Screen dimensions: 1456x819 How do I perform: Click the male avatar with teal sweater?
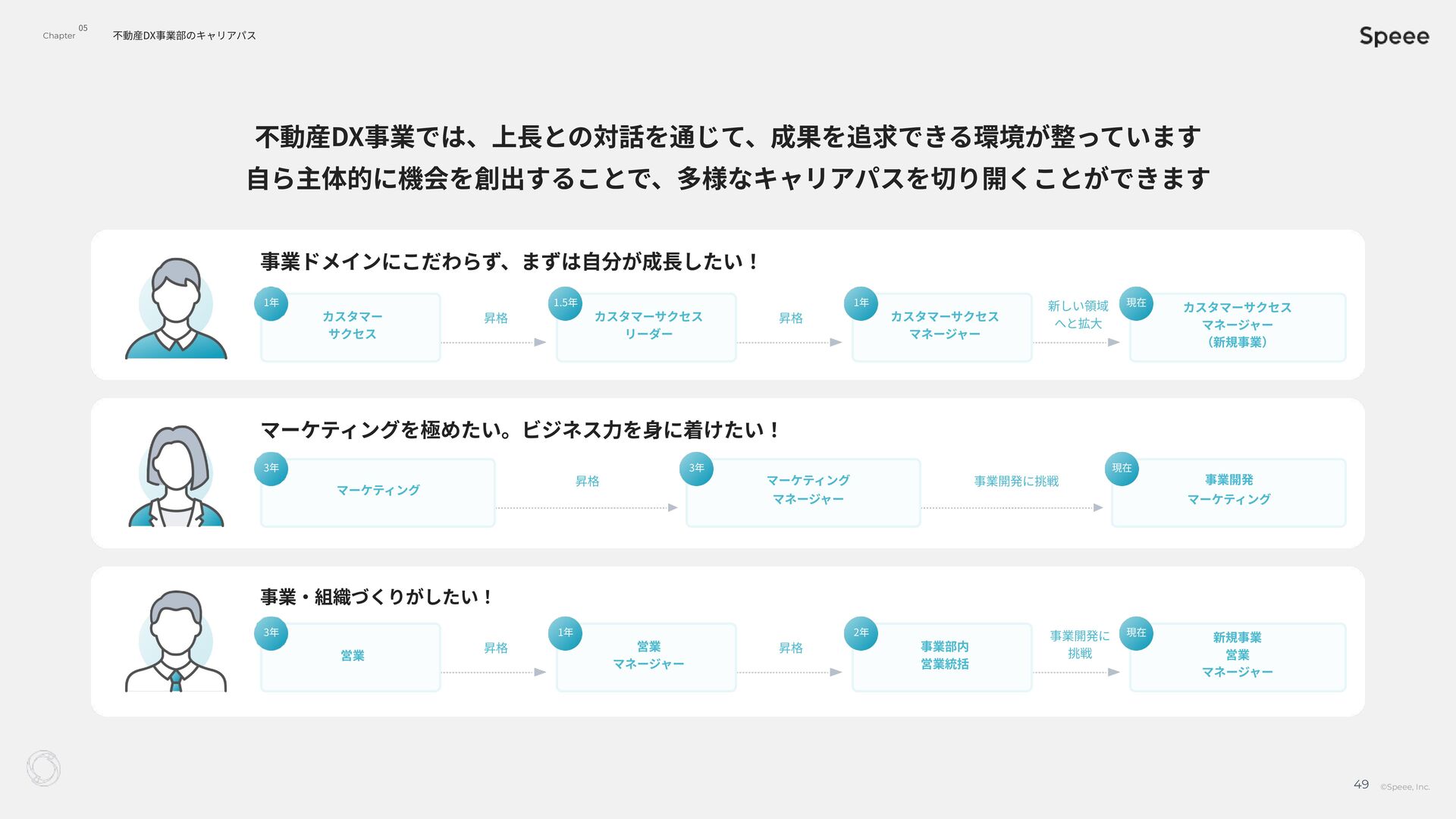click(176, 309)
